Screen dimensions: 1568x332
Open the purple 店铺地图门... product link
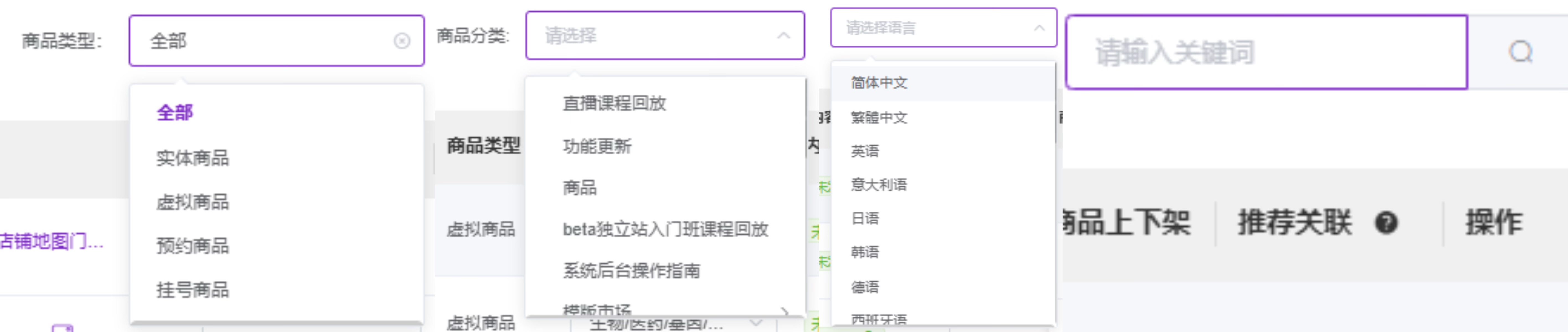pyautogui.click(x=52, y=242)
